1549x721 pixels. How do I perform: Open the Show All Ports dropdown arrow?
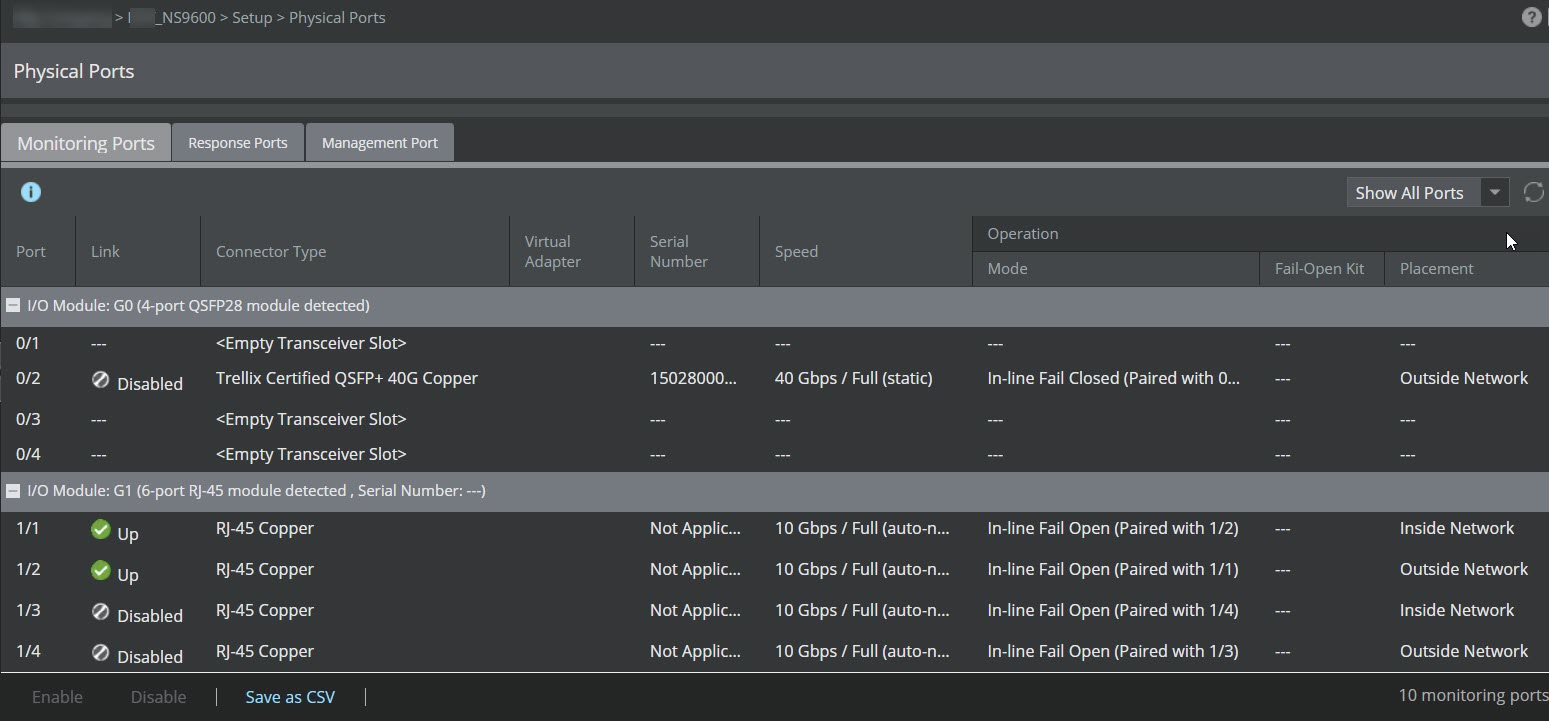click(x=1495, y=193)
